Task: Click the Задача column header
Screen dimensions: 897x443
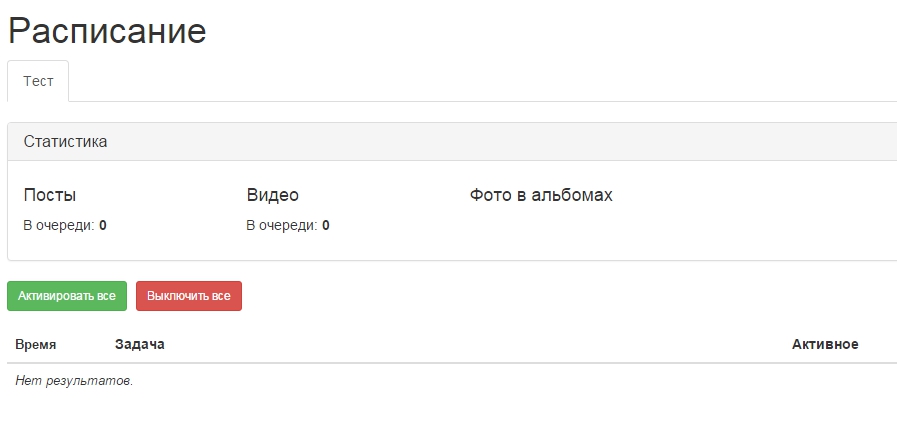Action: (139, 345)
